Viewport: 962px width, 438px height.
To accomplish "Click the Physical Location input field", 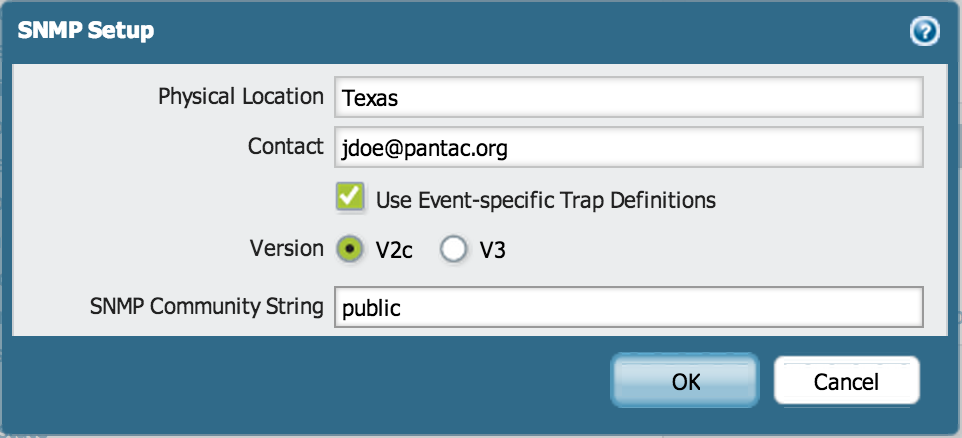I will click(627, 98).
